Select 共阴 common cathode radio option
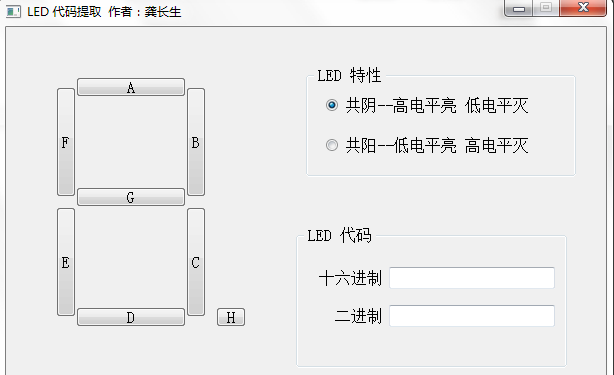The image size is (614, 375). coord(332,105)
